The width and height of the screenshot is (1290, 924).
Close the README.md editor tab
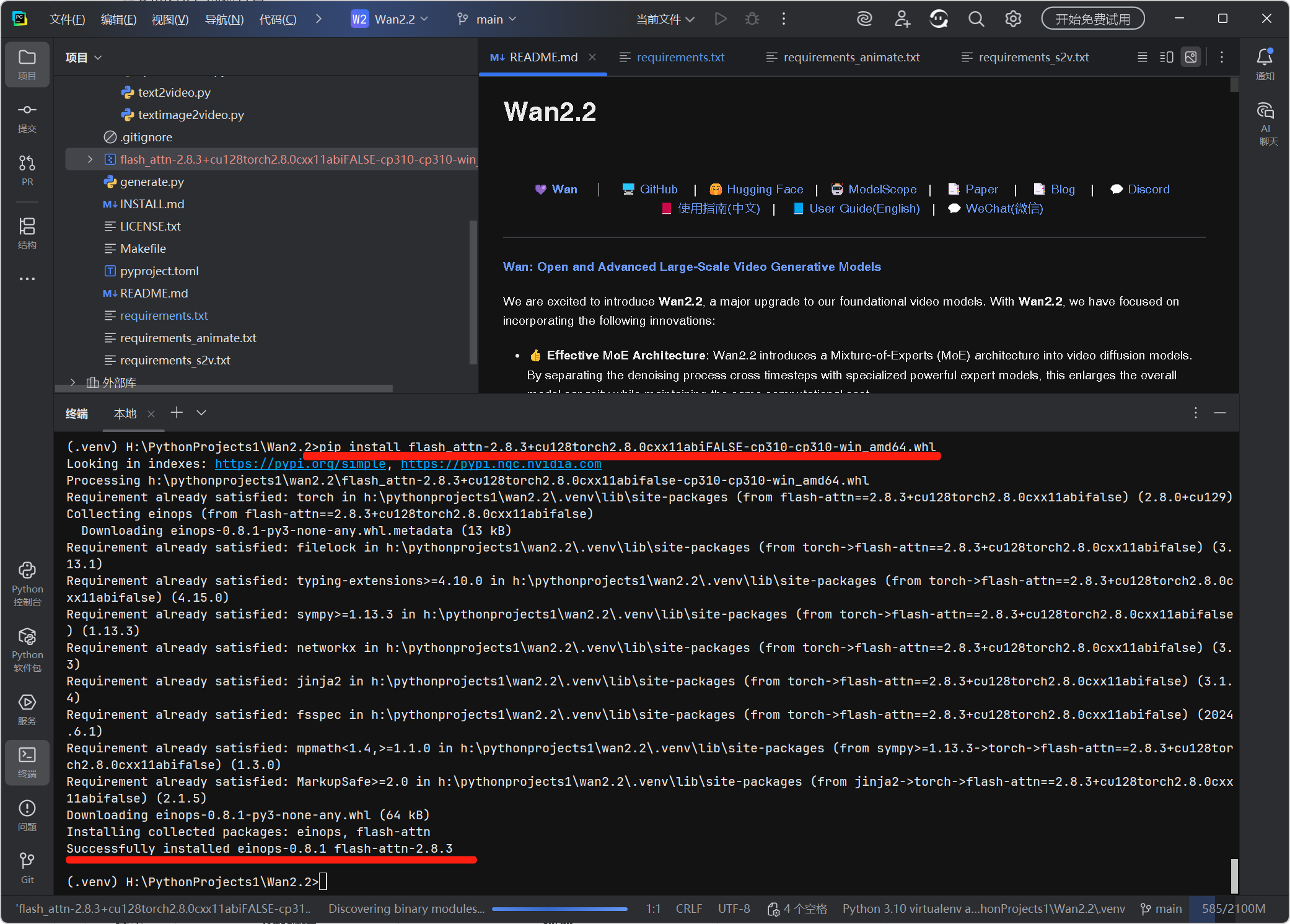[592, 57]
